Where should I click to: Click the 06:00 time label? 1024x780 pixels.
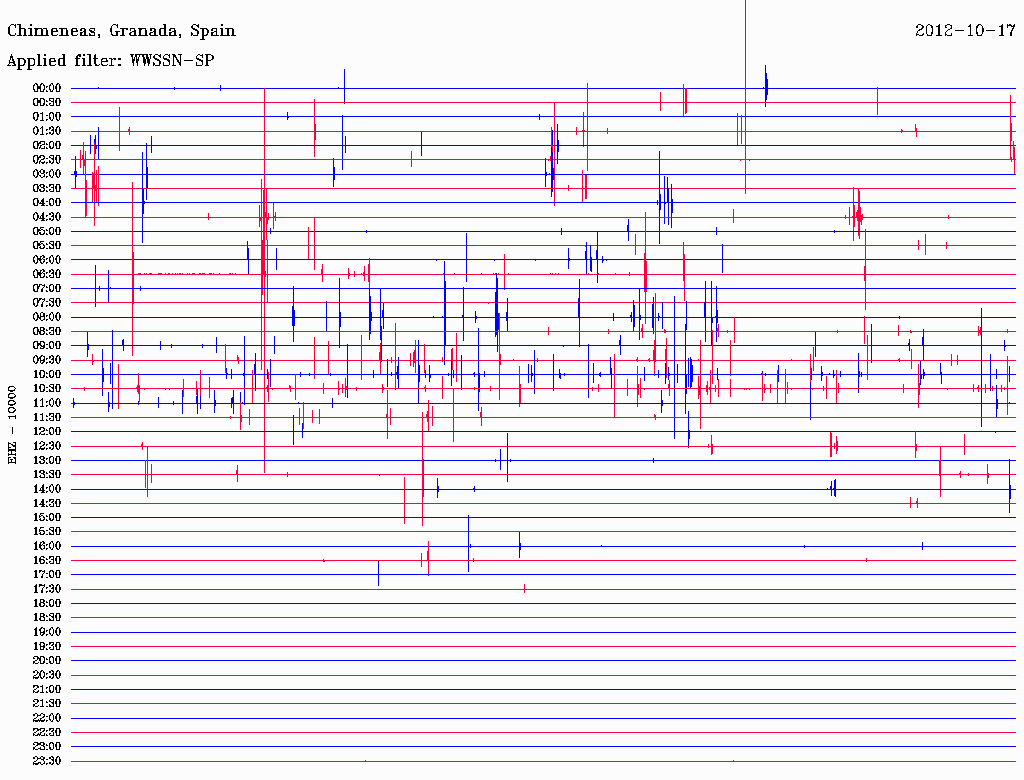[47, 259]
